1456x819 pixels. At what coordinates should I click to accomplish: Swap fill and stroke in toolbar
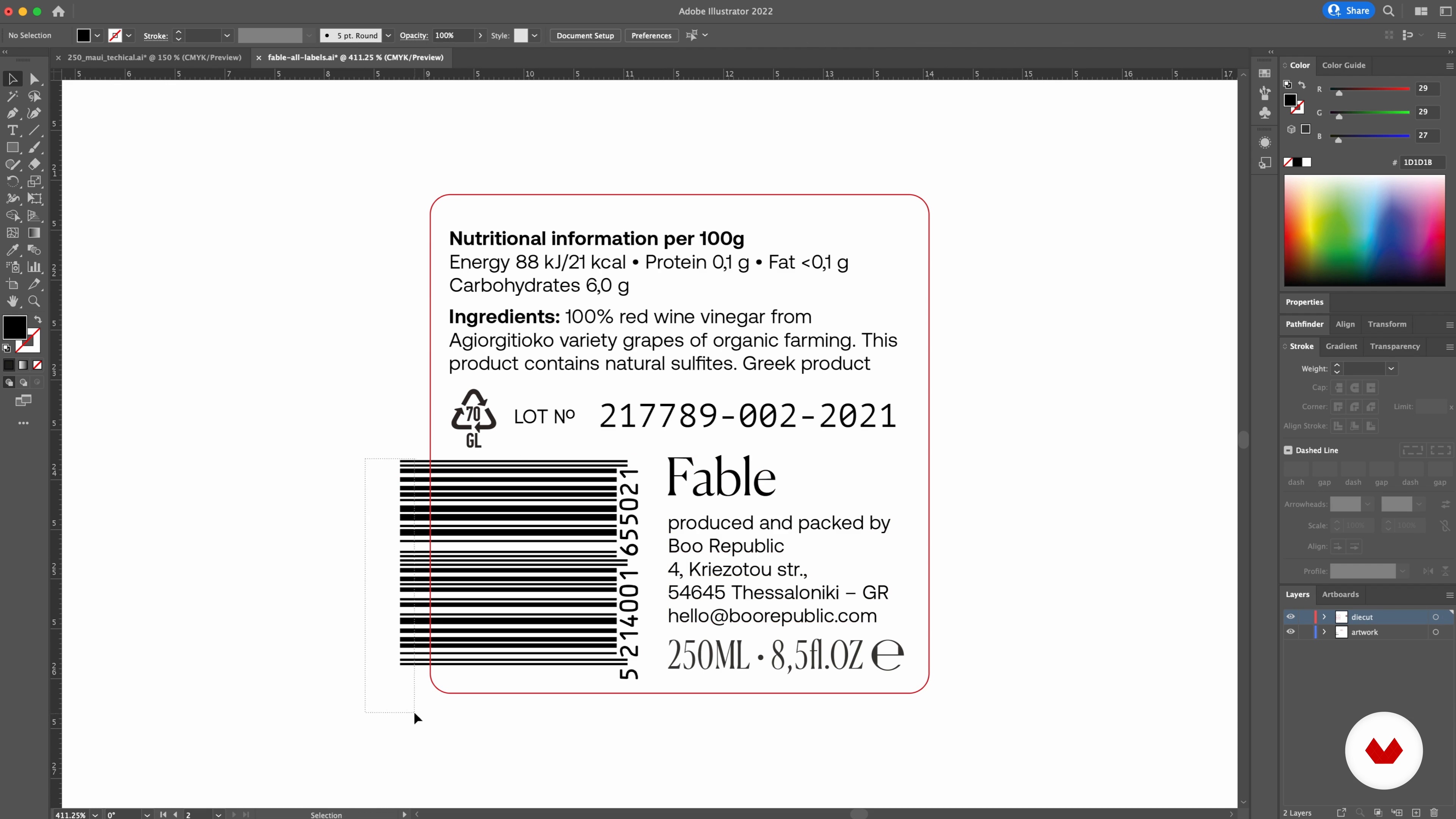38,319
